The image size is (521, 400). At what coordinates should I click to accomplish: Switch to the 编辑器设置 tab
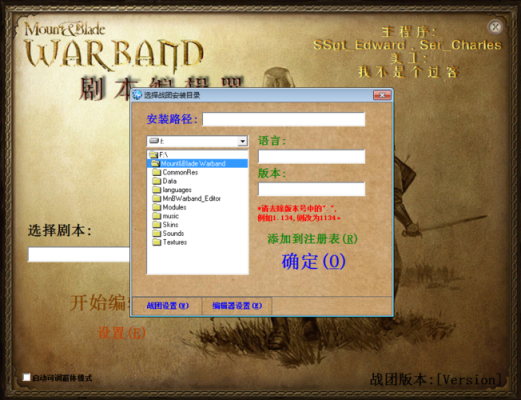coord(237,306)
